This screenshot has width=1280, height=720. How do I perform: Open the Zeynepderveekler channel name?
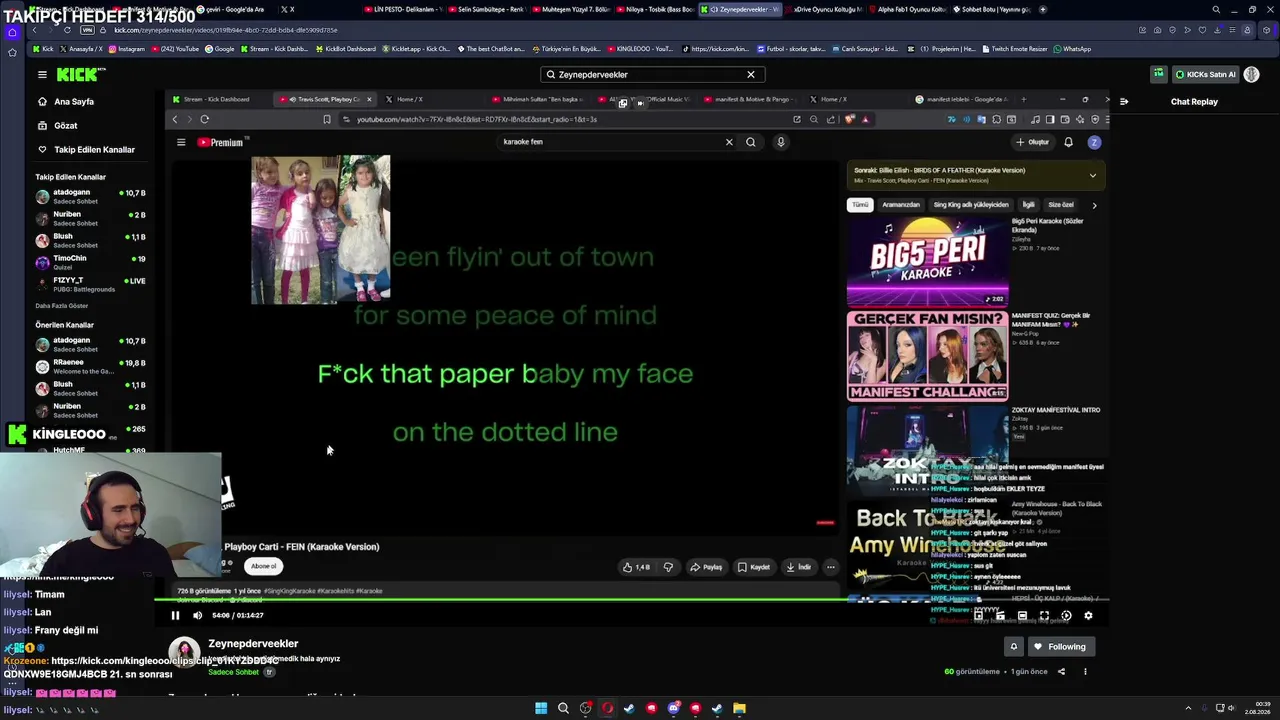coord(253,643)
